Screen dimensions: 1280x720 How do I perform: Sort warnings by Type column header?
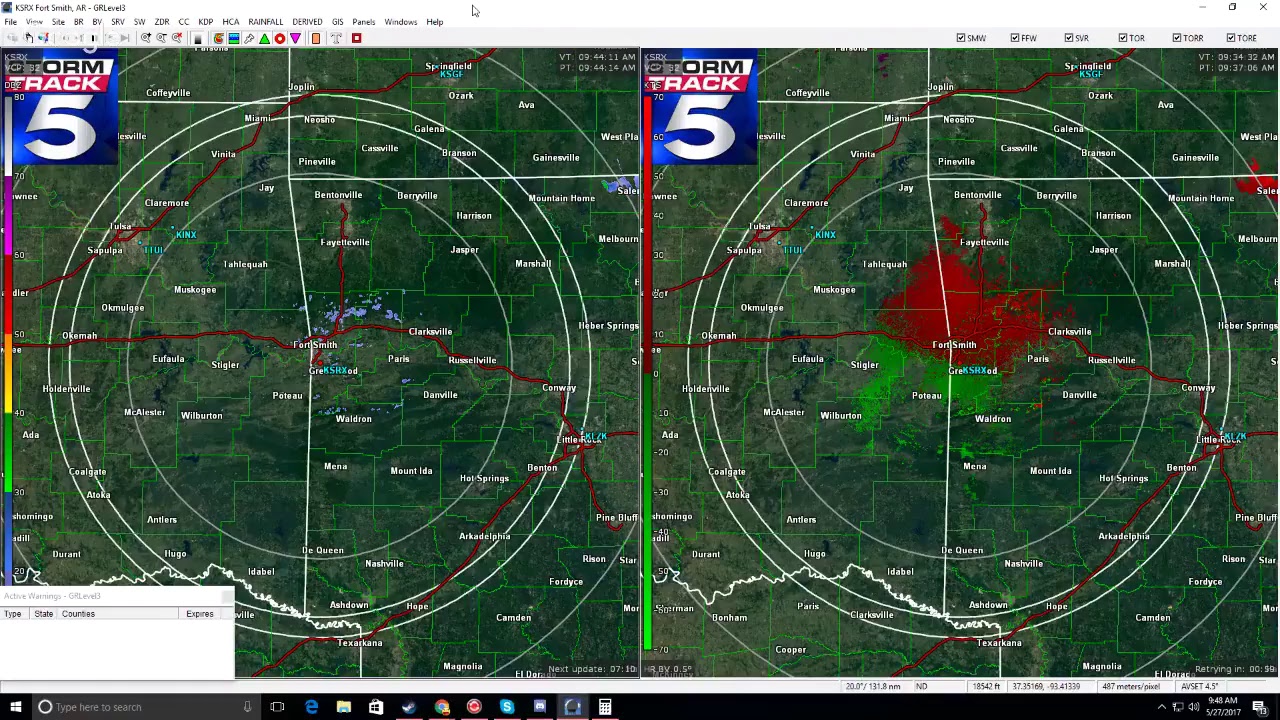coord(12,614)
